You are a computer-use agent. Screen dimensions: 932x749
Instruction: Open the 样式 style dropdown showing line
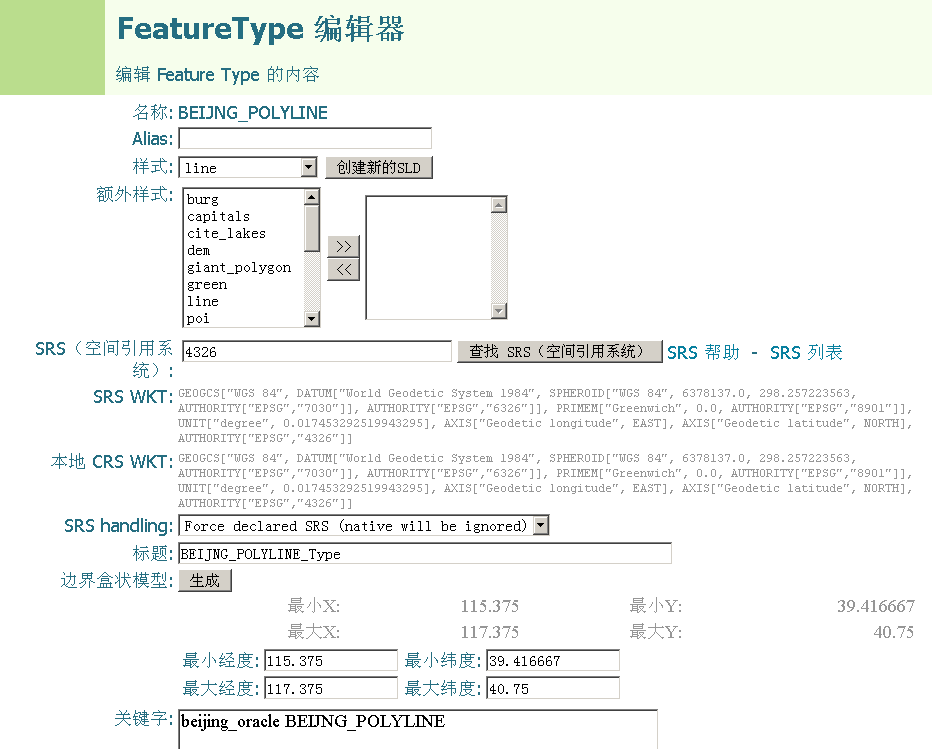pos(248,168)
